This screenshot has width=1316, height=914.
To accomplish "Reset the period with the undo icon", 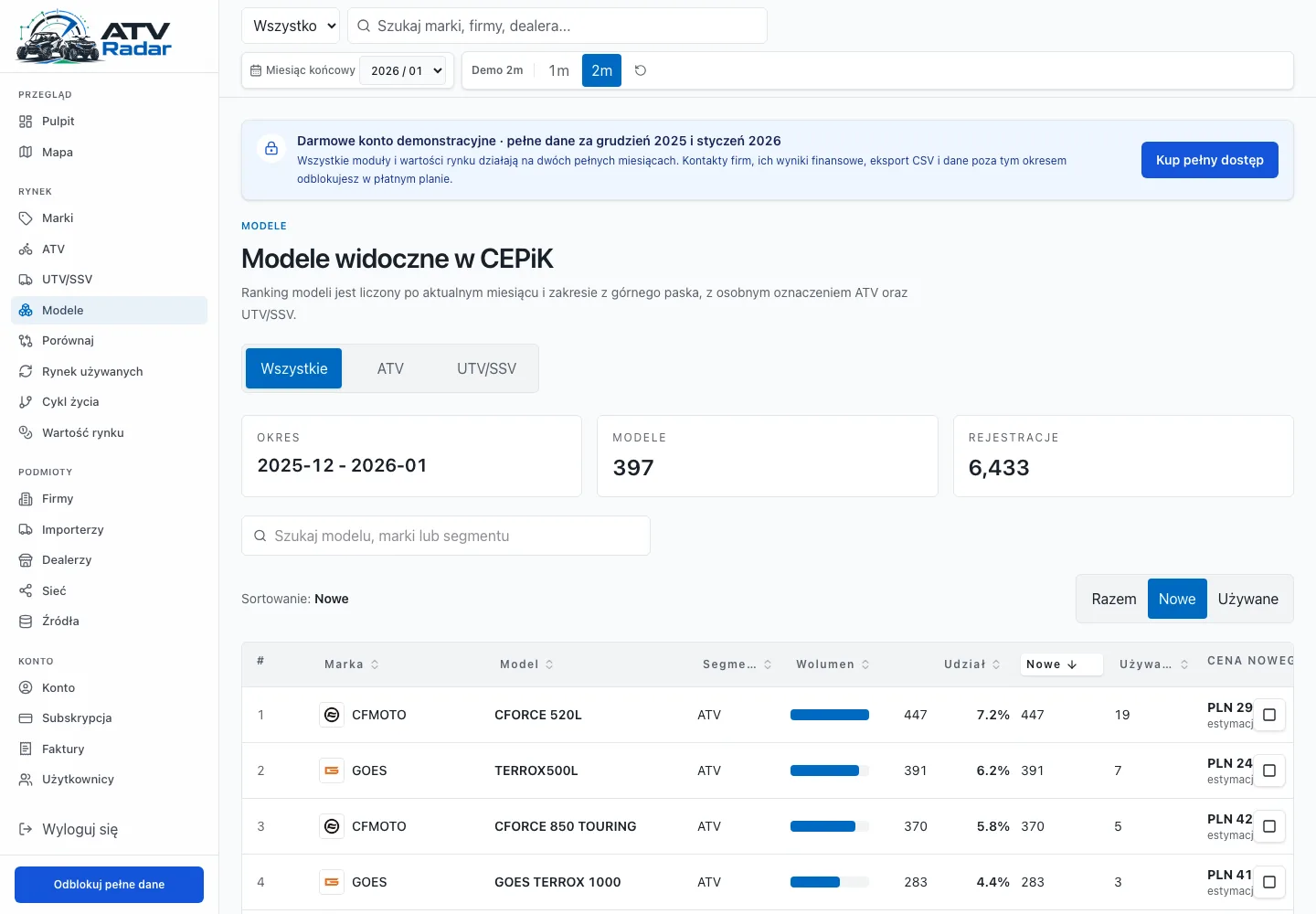I will (641, 70).
